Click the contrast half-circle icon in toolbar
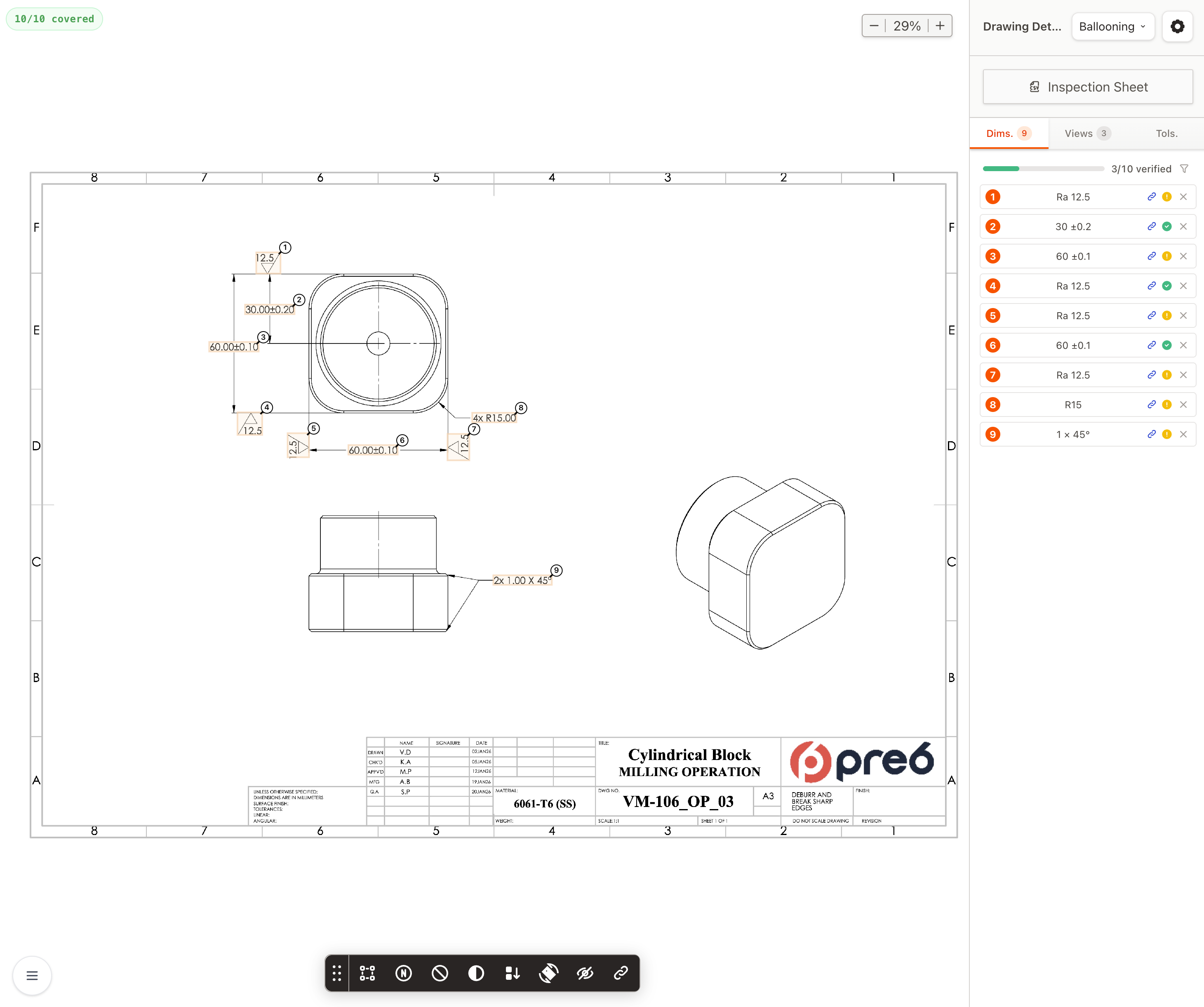This screenshot has height=1007, width=1204. [x=476, y=973]
